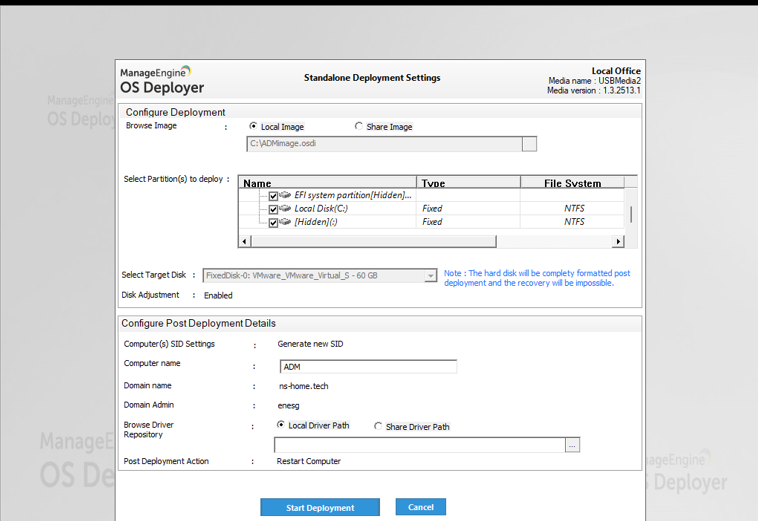Click the Restart Computer post deployment action
The height and width of the screenshot is (521, 758).
[308, 461]
